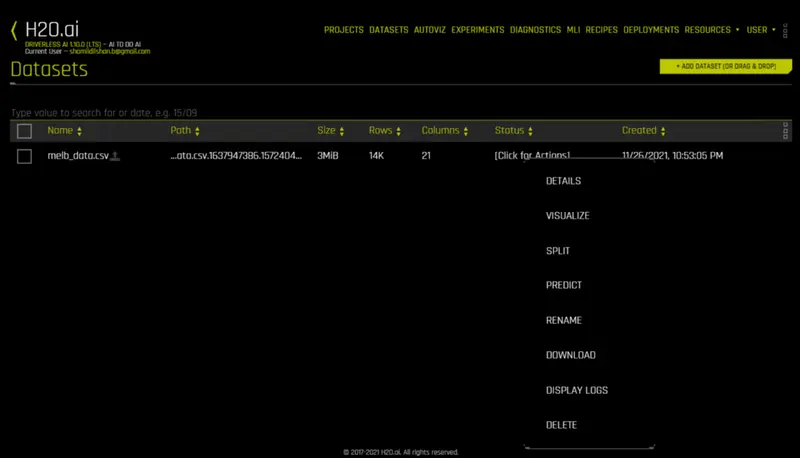800x458 pixels.
Task: Open vertical dots menu in top-right header
Action: tap(785, 30)
